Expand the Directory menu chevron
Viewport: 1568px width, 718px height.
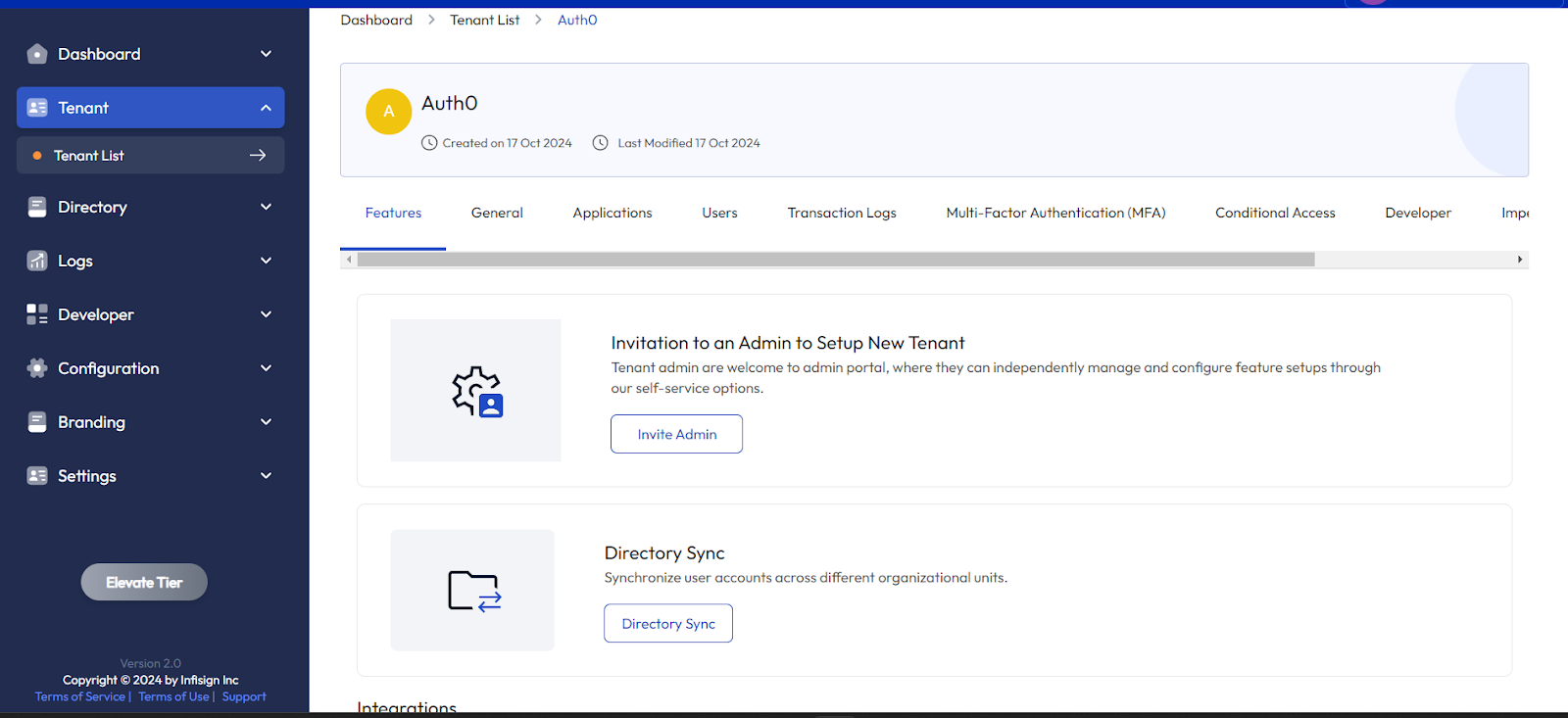click(266, 207)
